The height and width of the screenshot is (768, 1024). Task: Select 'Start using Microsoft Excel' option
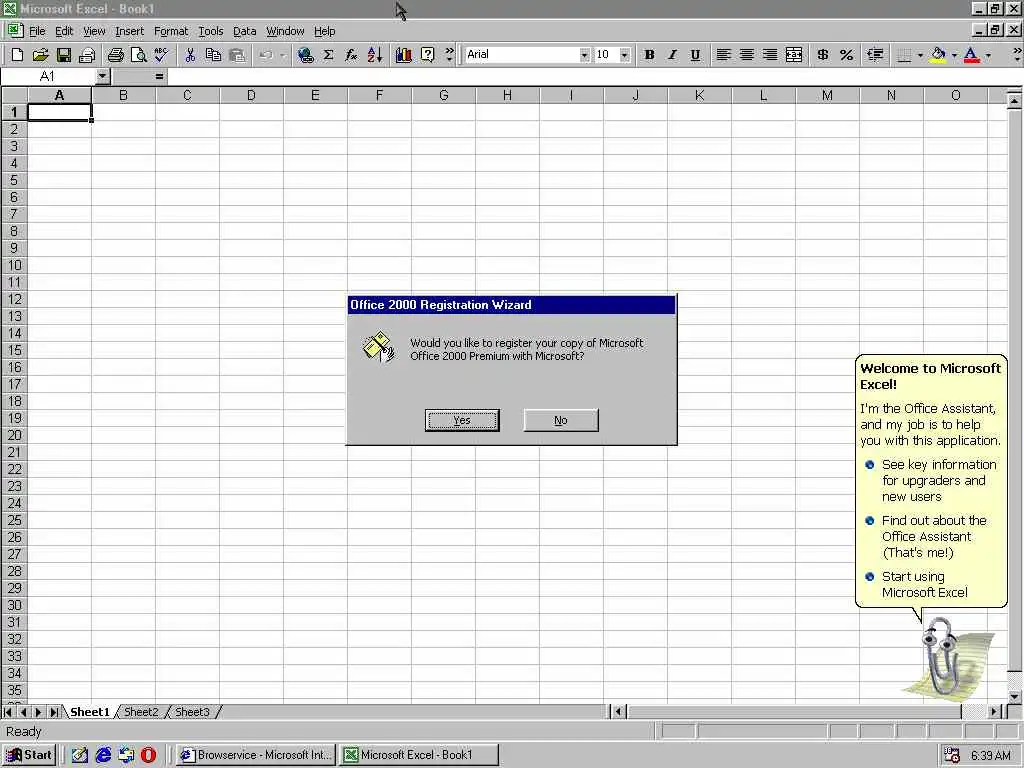(925, 584)
